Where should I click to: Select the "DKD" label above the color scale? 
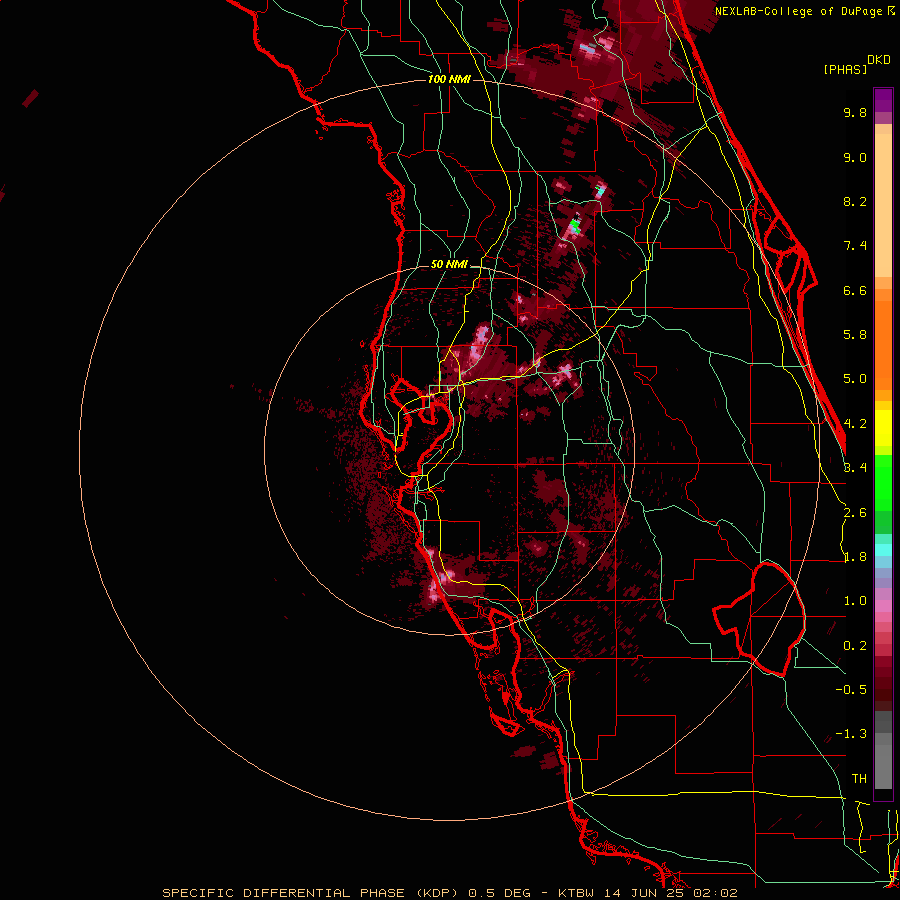pos(879,60)
